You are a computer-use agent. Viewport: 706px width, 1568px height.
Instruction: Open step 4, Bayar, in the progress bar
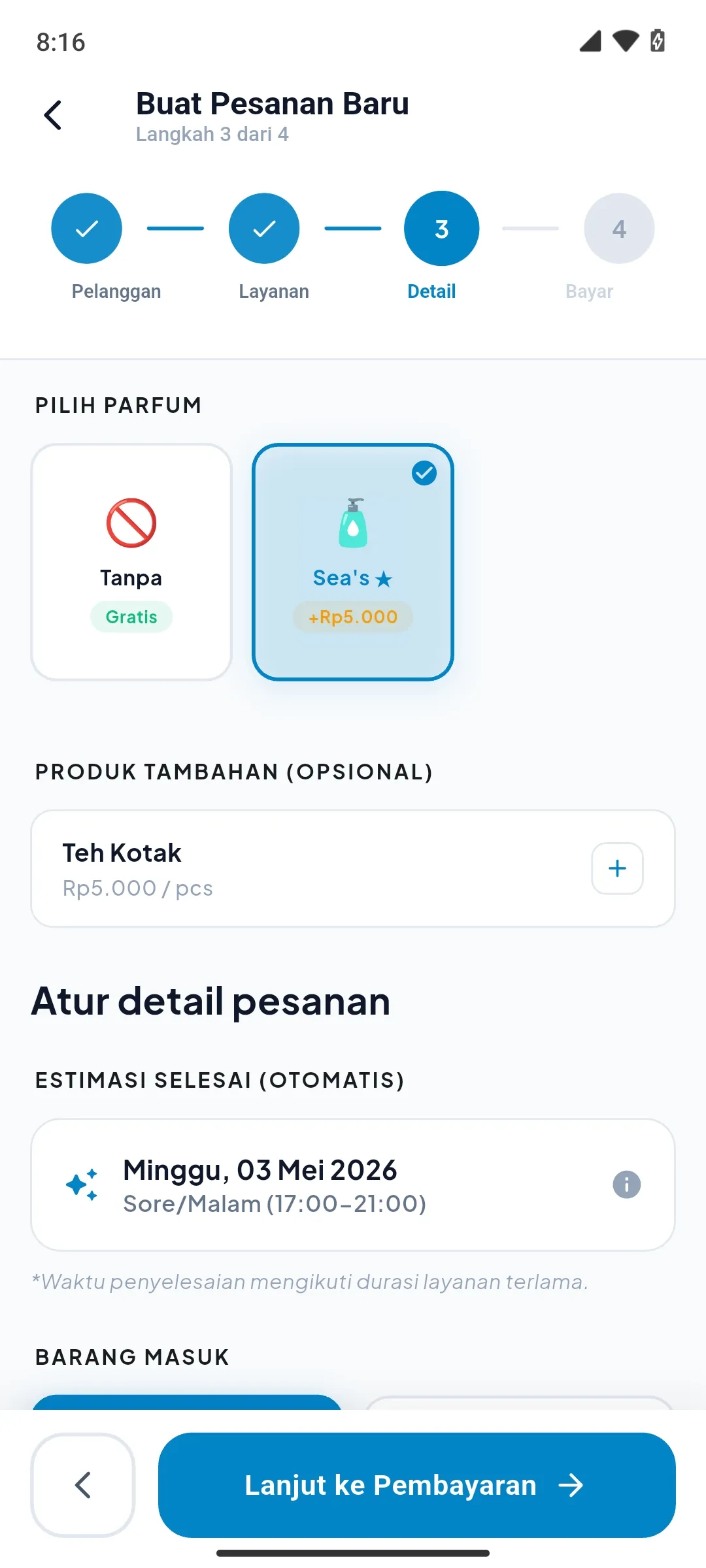point(619,228)
